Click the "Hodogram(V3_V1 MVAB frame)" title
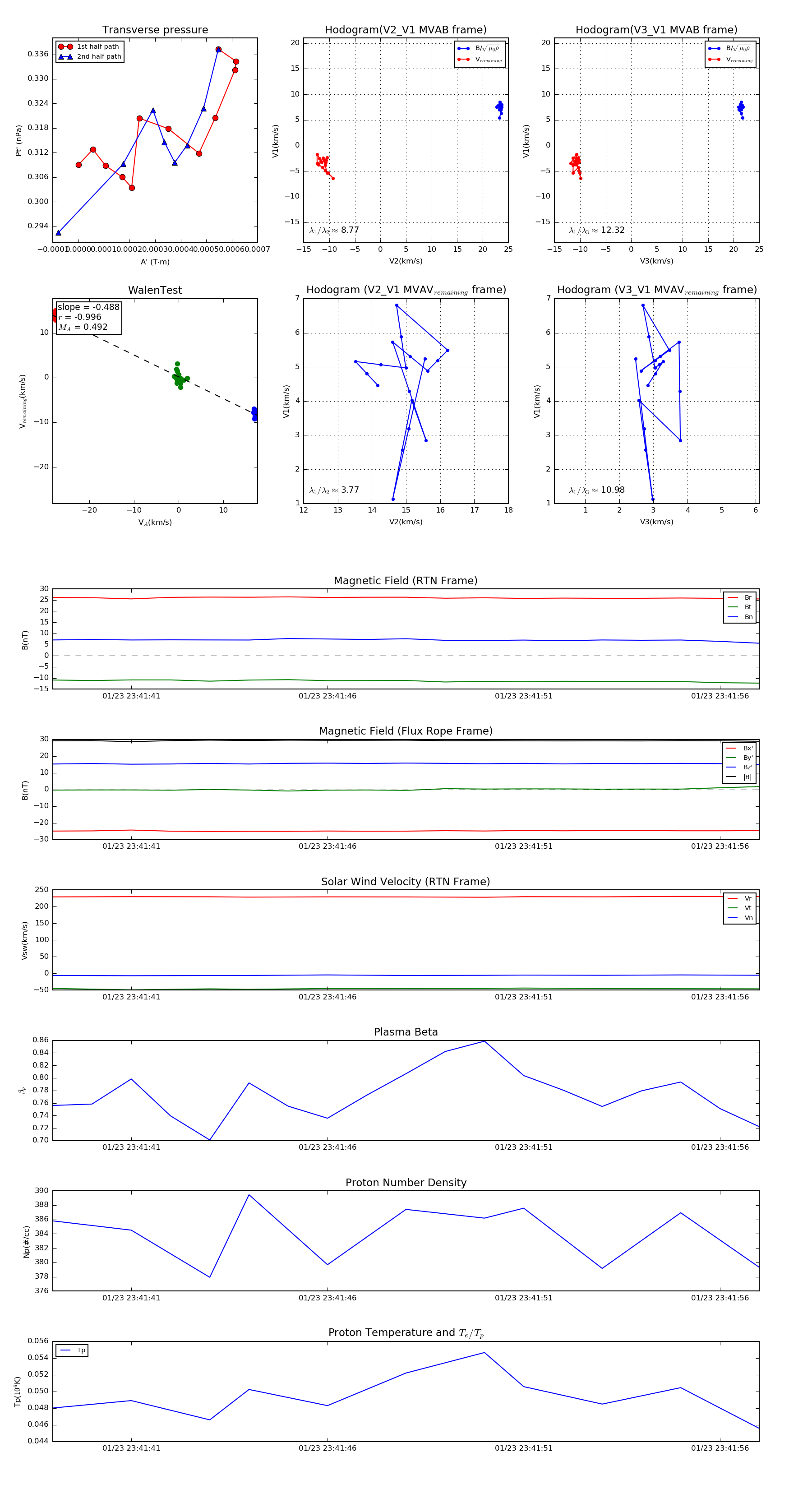The width and height of the screenshot is (812, 1489). click(x=656, y=30)
